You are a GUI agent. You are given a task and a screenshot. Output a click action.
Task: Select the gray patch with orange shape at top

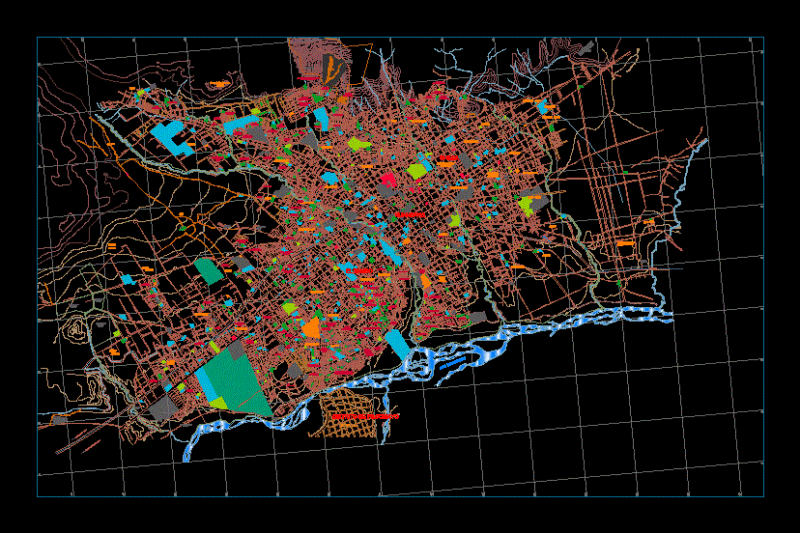click(x=331, y=69)
